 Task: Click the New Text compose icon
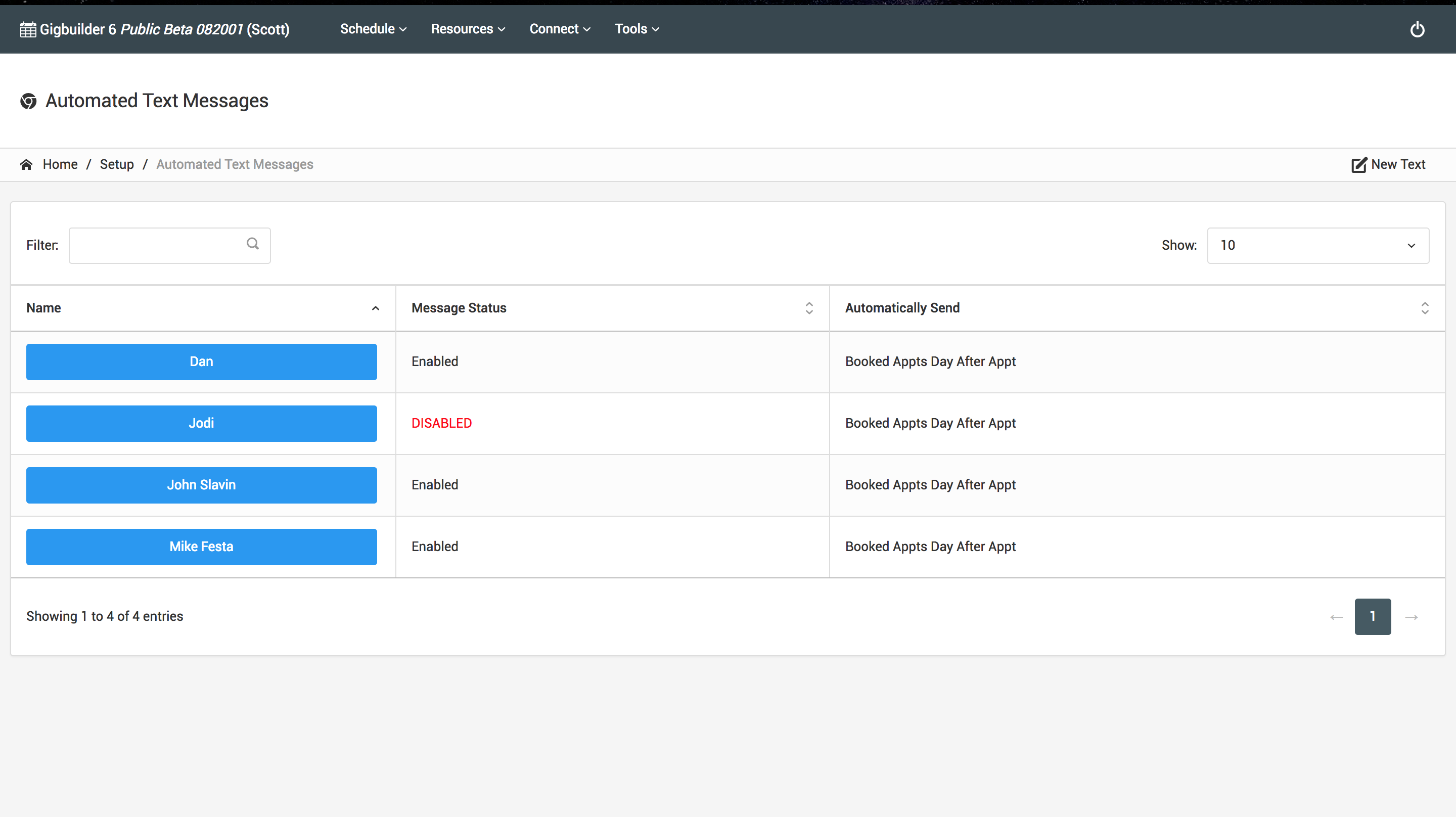1359,164
